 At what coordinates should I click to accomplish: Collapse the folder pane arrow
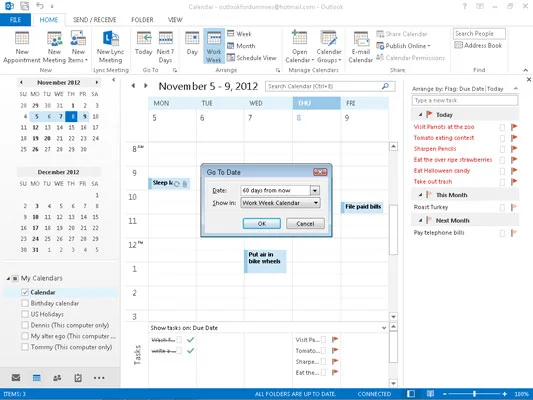coord(114,80)
